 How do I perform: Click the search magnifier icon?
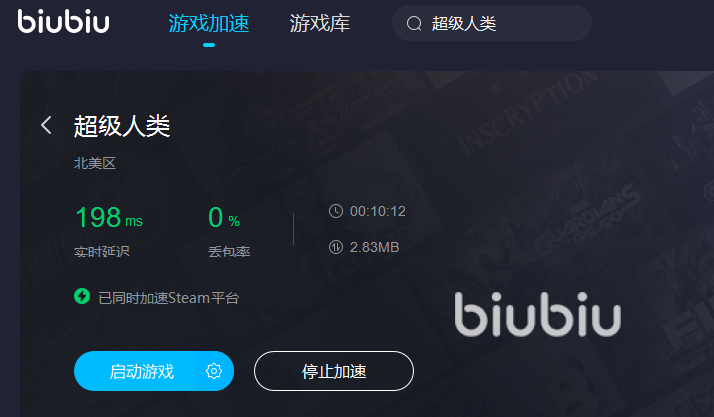414,23
